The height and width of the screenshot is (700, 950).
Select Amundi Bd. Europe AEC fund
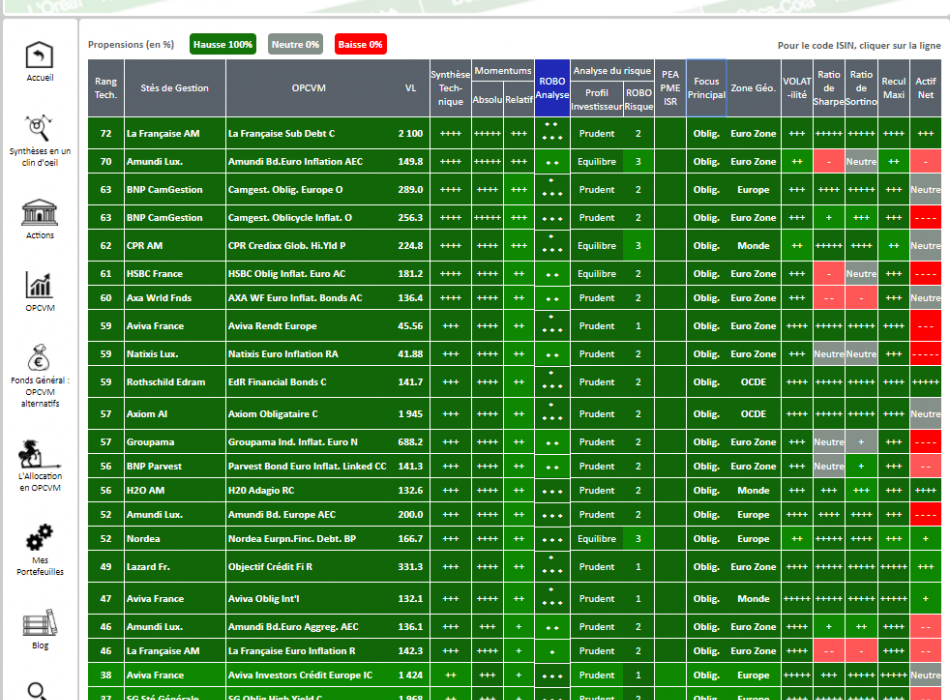click(x=282, y=515)
